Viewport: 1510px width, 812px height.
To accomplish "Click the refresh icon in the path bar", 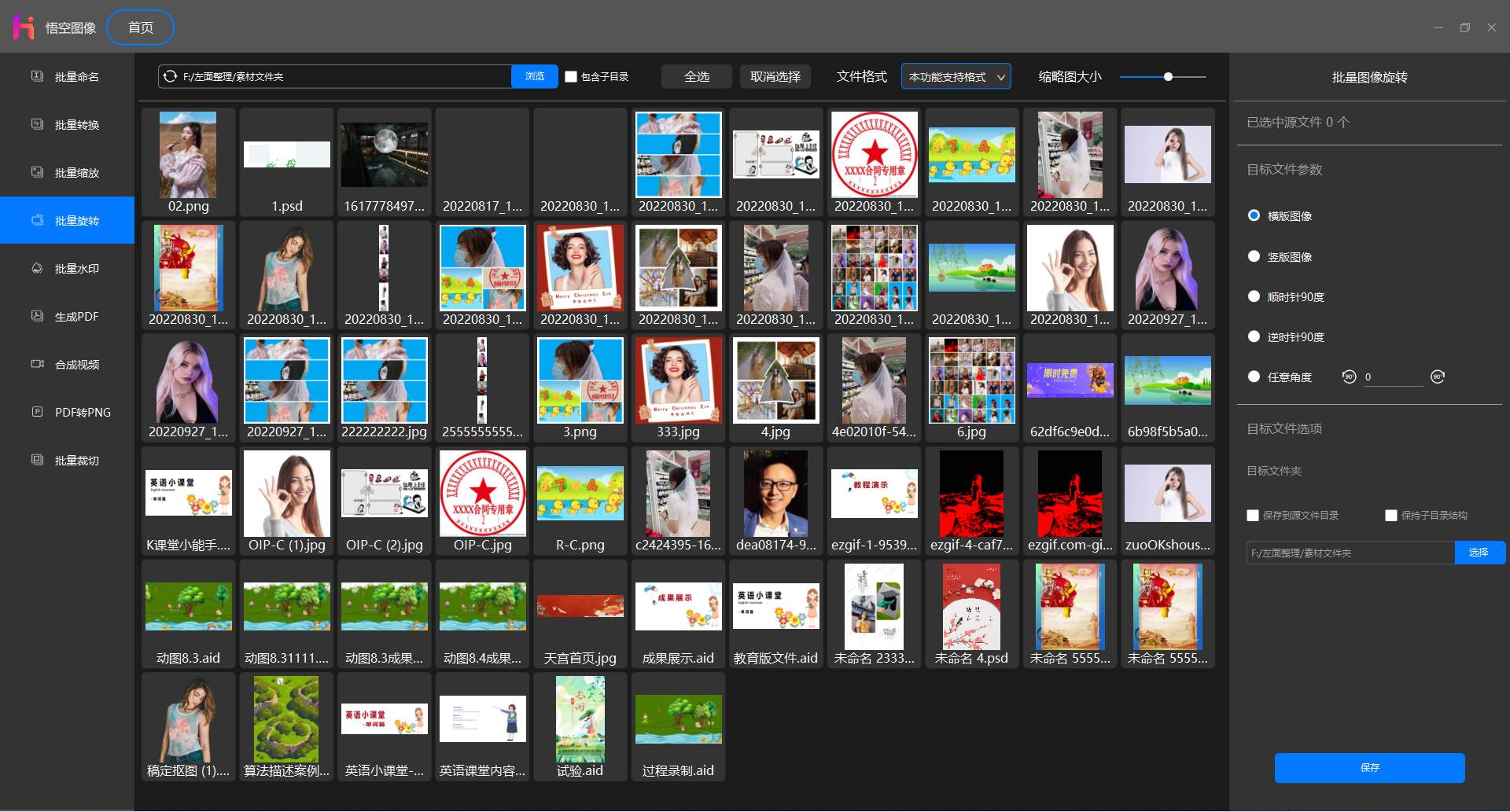I will [x=170, y=76].
